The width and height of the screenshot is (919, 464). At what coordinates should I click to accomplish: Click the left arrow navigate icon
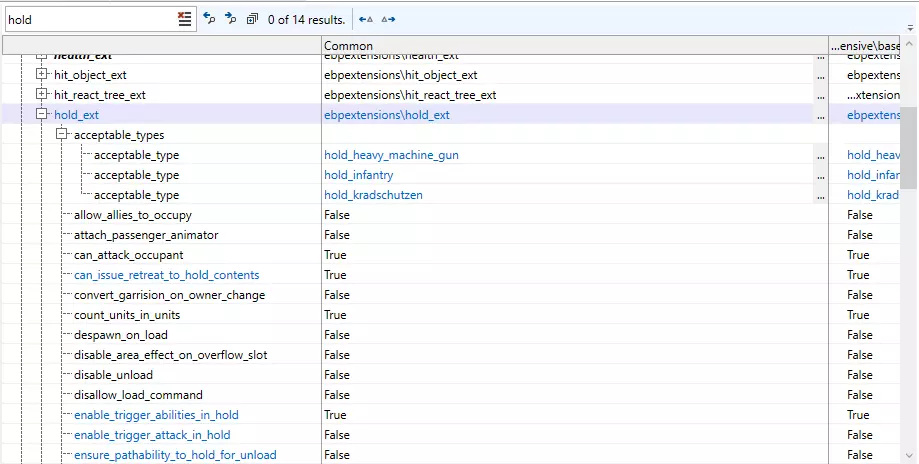pos(366,19)
